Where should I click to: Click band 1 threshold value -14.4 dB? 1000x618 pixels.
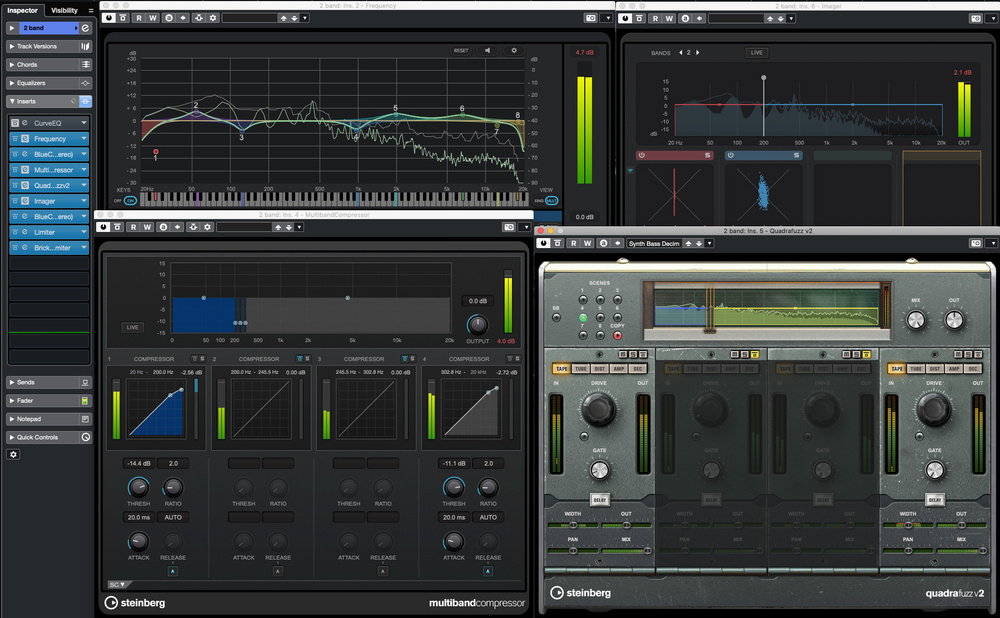(138, 464)
